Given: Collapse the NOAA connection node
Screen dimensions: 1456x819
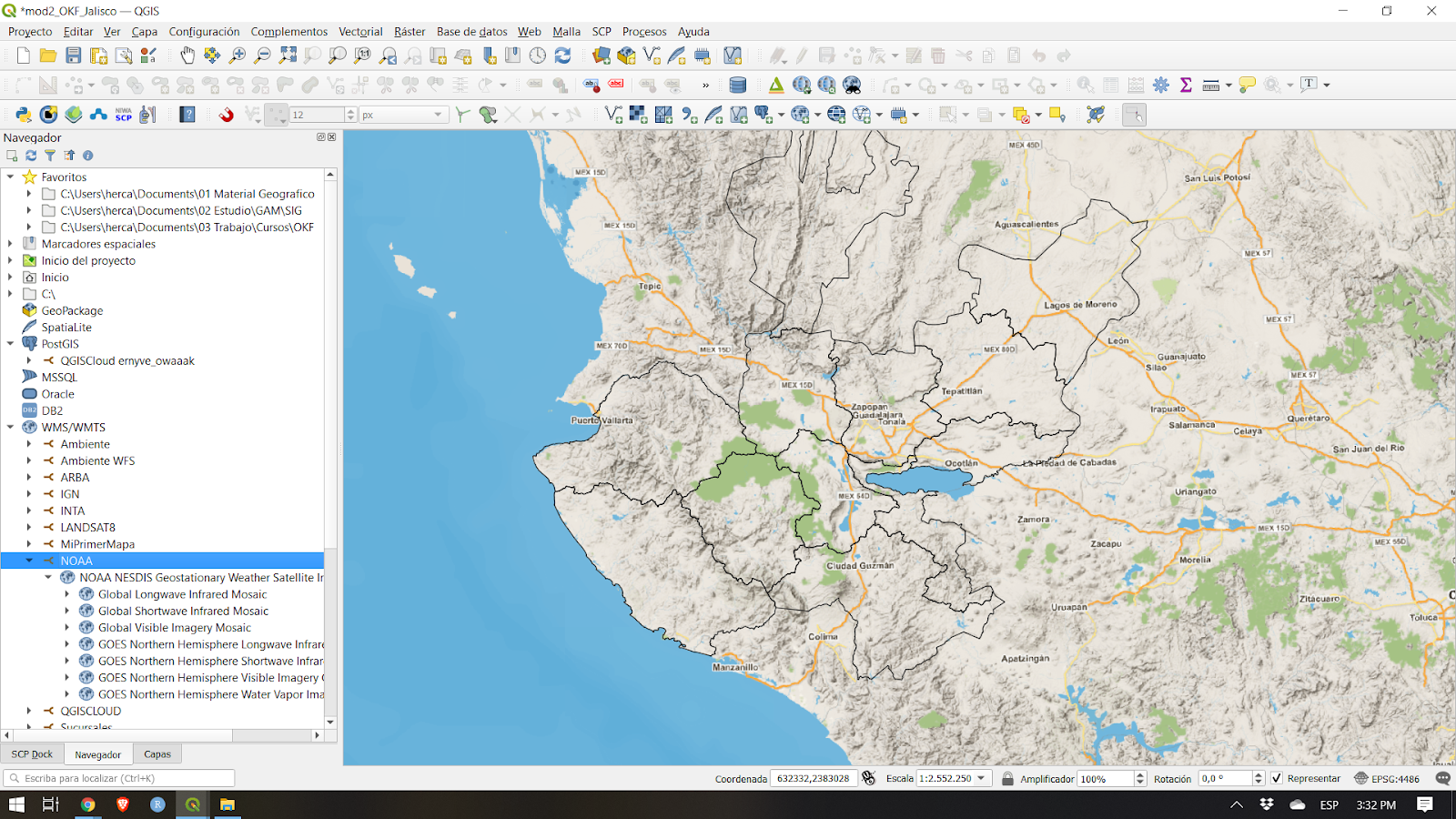Looking at the screenshot, I should click(29, 561).
